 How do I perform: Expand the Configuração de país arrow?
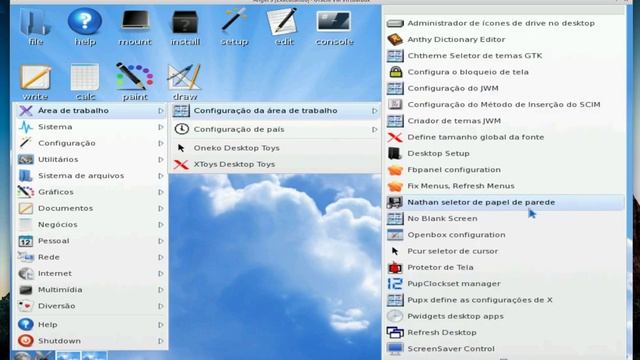tap(374, 129)
